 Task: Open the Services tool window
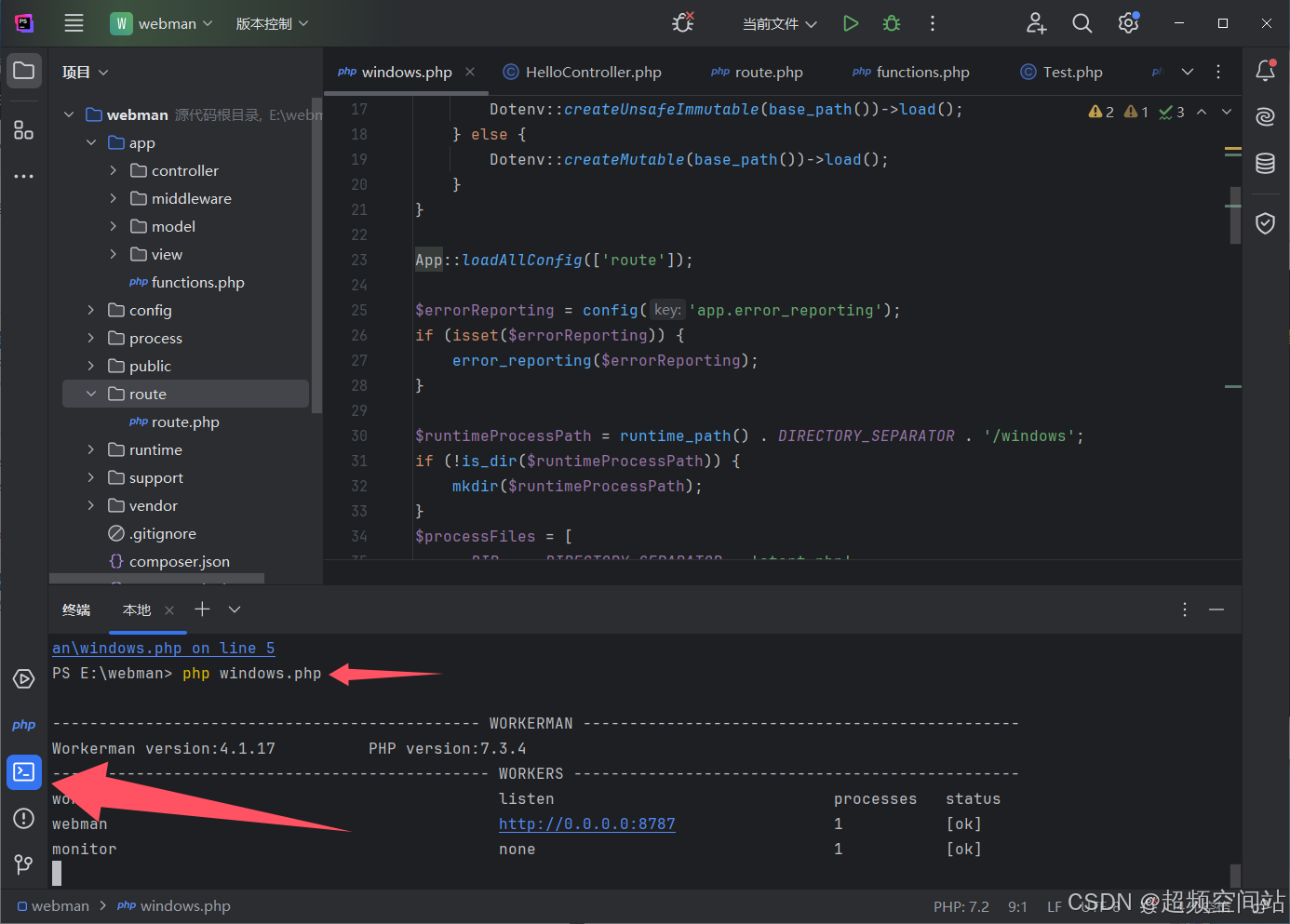24,678
